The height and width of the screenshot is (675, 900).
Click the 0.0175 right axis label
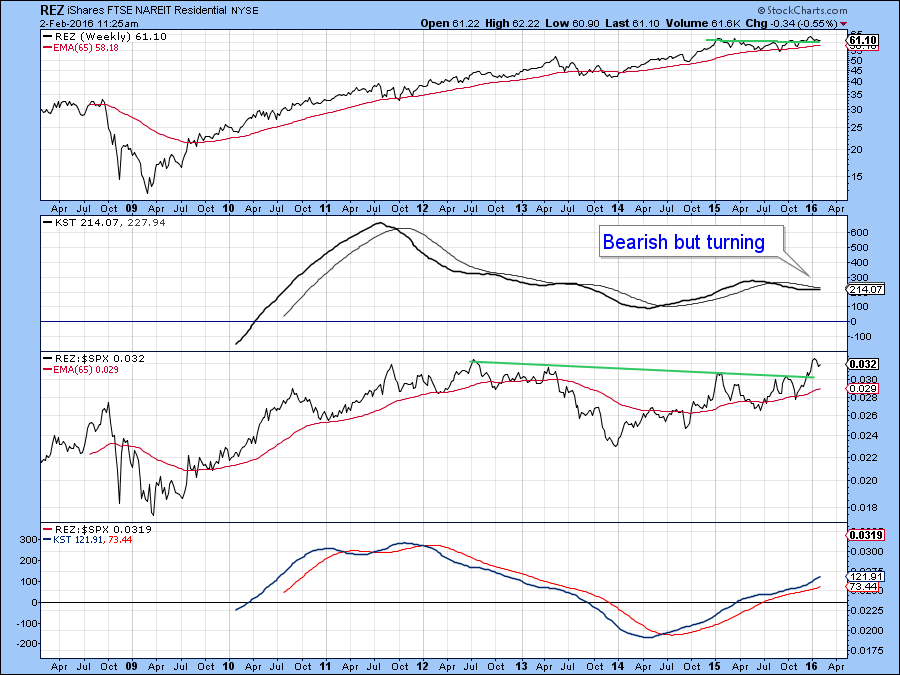click(866, 651)
